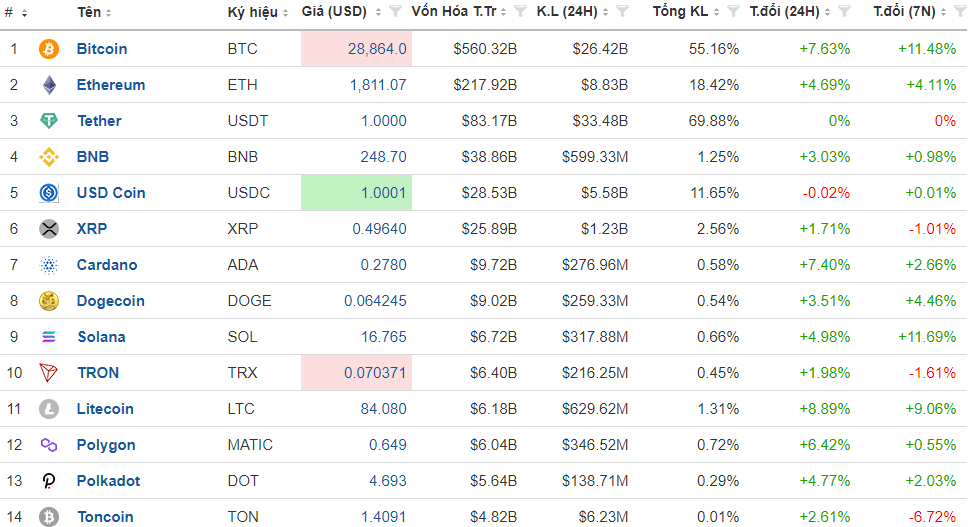Viewport: 969px width, 527px height.
Task: Click the Cardano logo icon
Action: [49, 265]
